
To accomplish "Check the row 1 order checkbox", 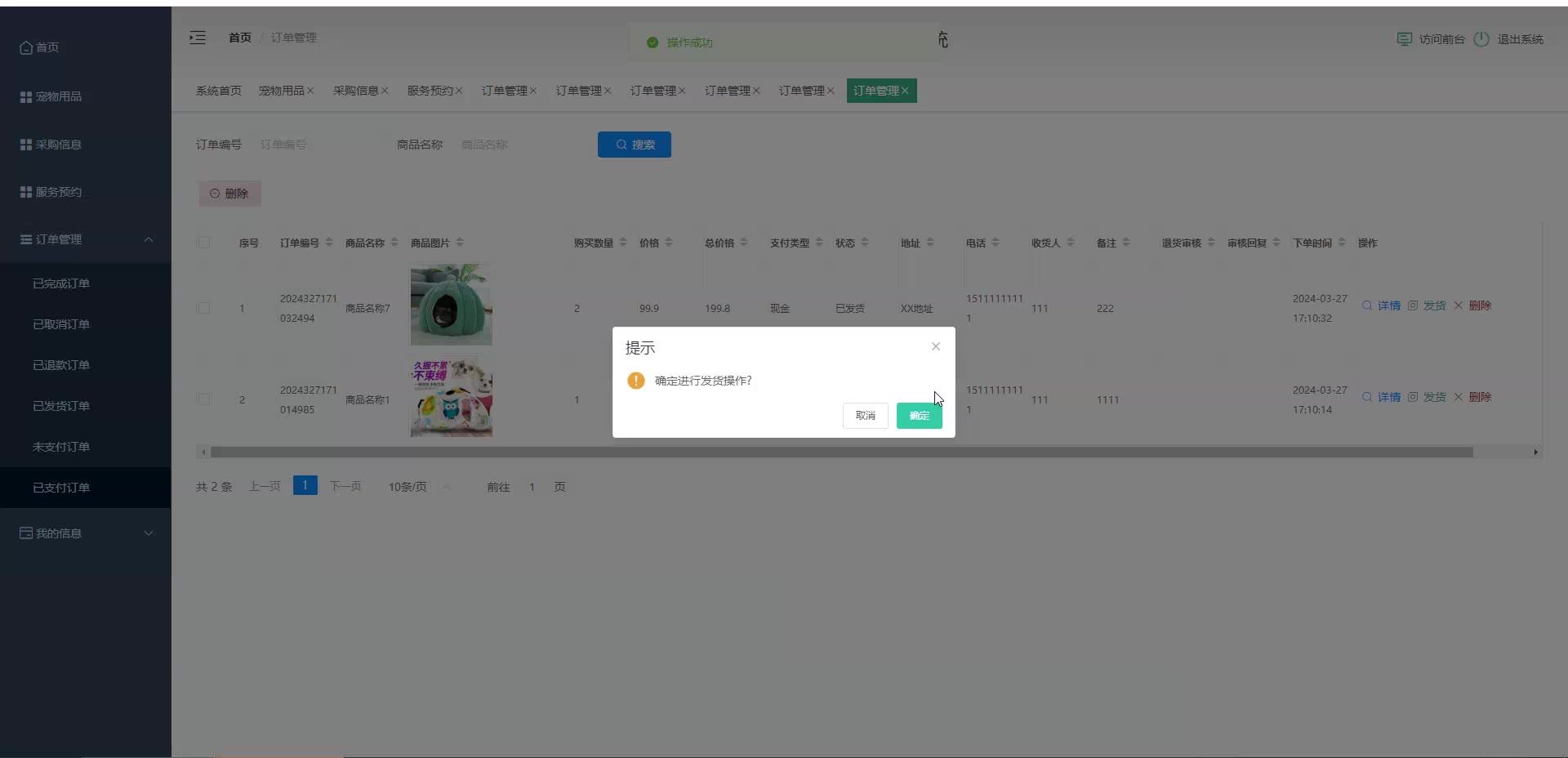I will (x=204, y=308).
